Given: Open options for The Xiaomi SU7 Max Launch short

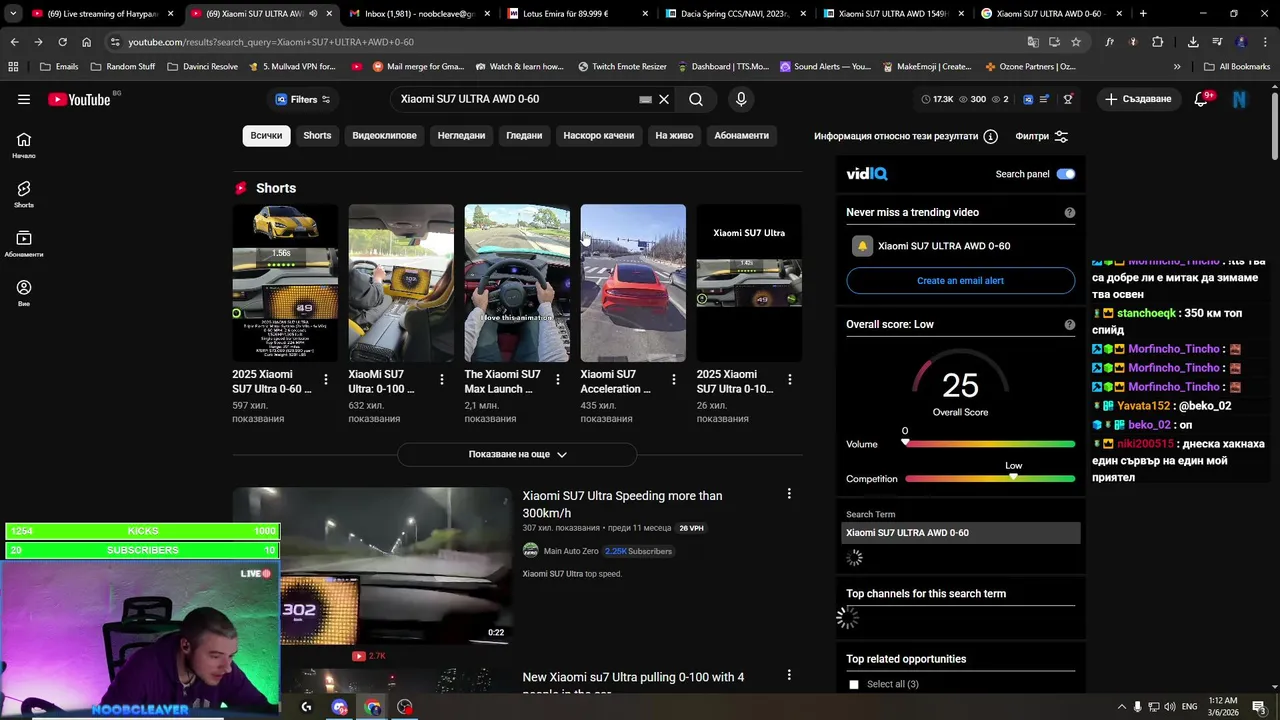Looking at the screenshot, I should (558, 380).
